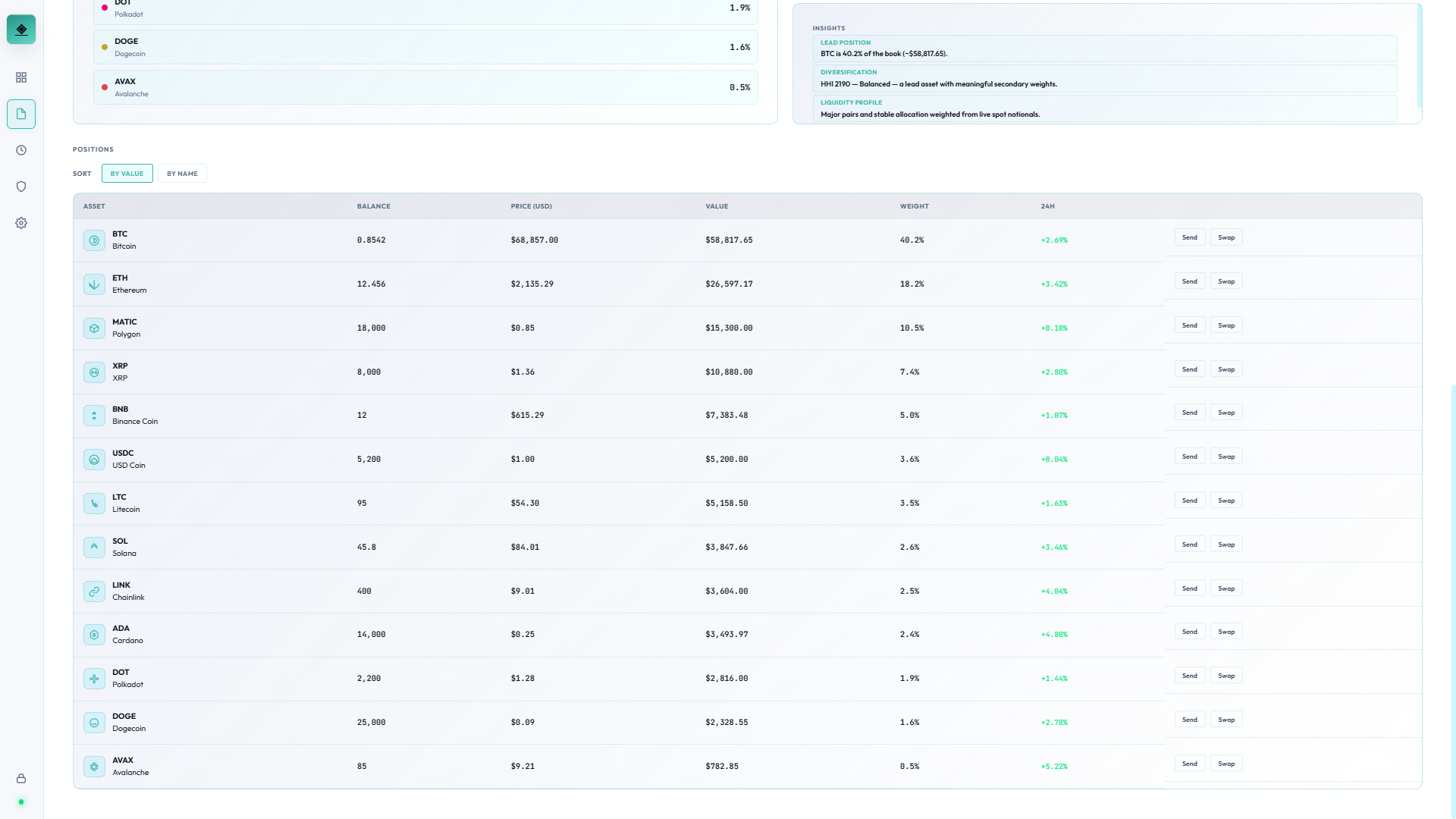Click the Solana icon in the SOL row
Screen dimensions: 1456x819
94,547
